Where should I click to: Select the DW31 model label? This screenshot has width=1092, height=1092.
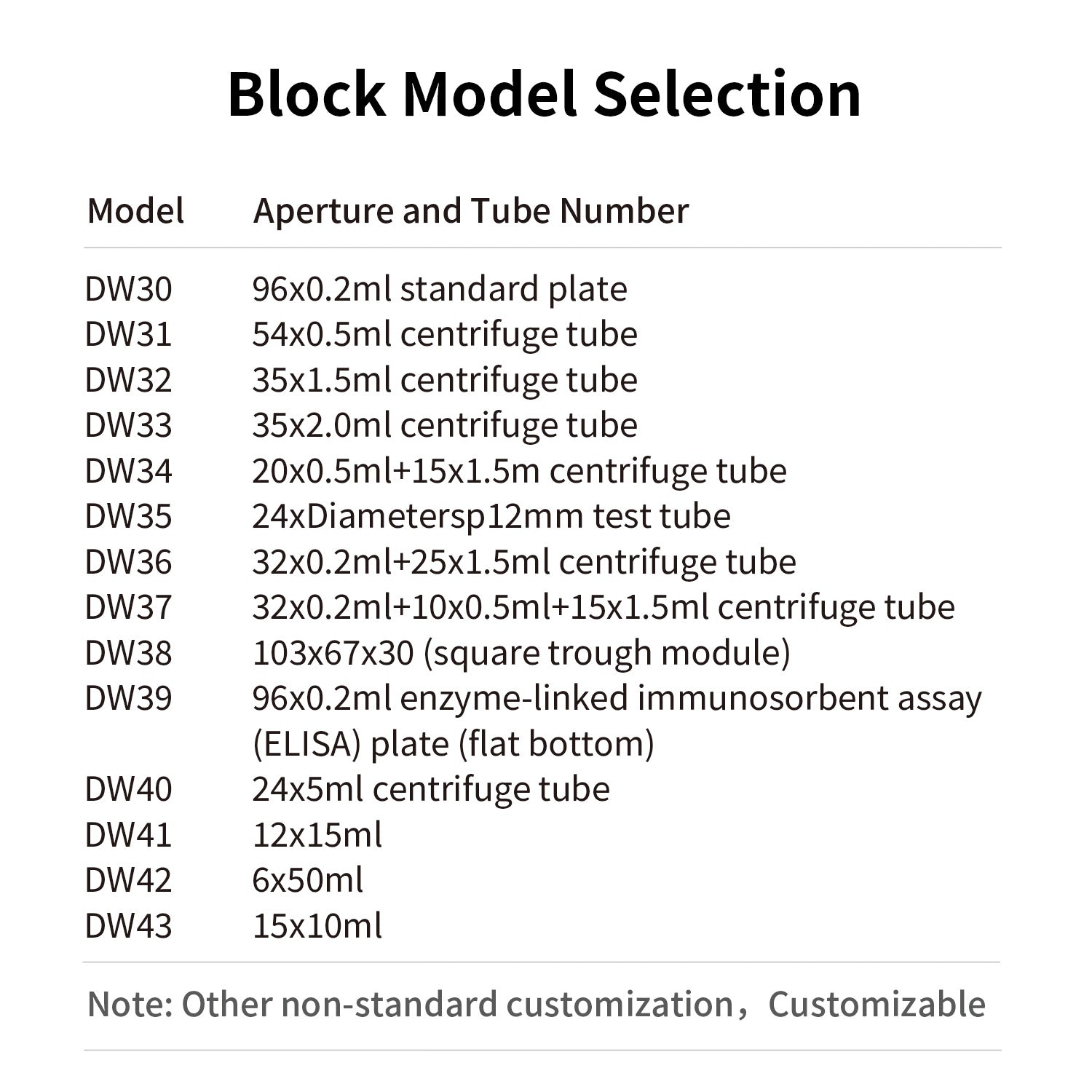(x=129, y=334)
